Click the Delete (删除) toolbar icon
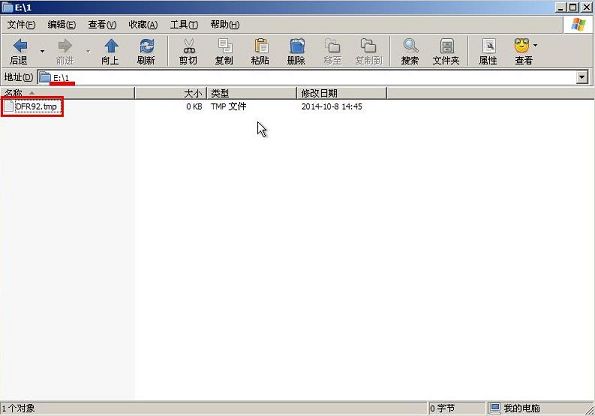The width and height of the screenshot is (595, 416). click(297, 46)
